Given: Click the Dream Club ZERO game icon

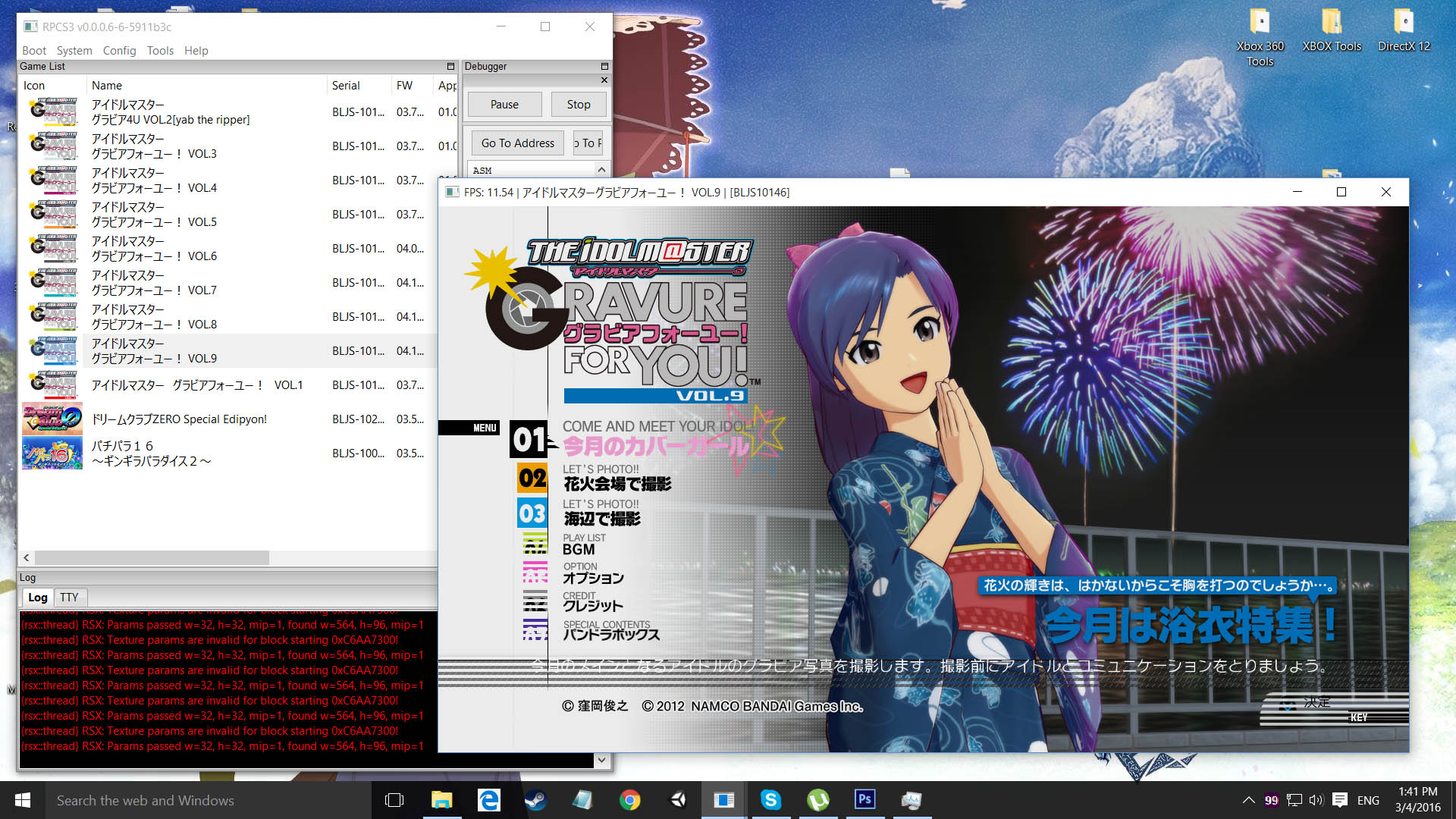Looking at the screenshot, I should (x=52, y=419).
